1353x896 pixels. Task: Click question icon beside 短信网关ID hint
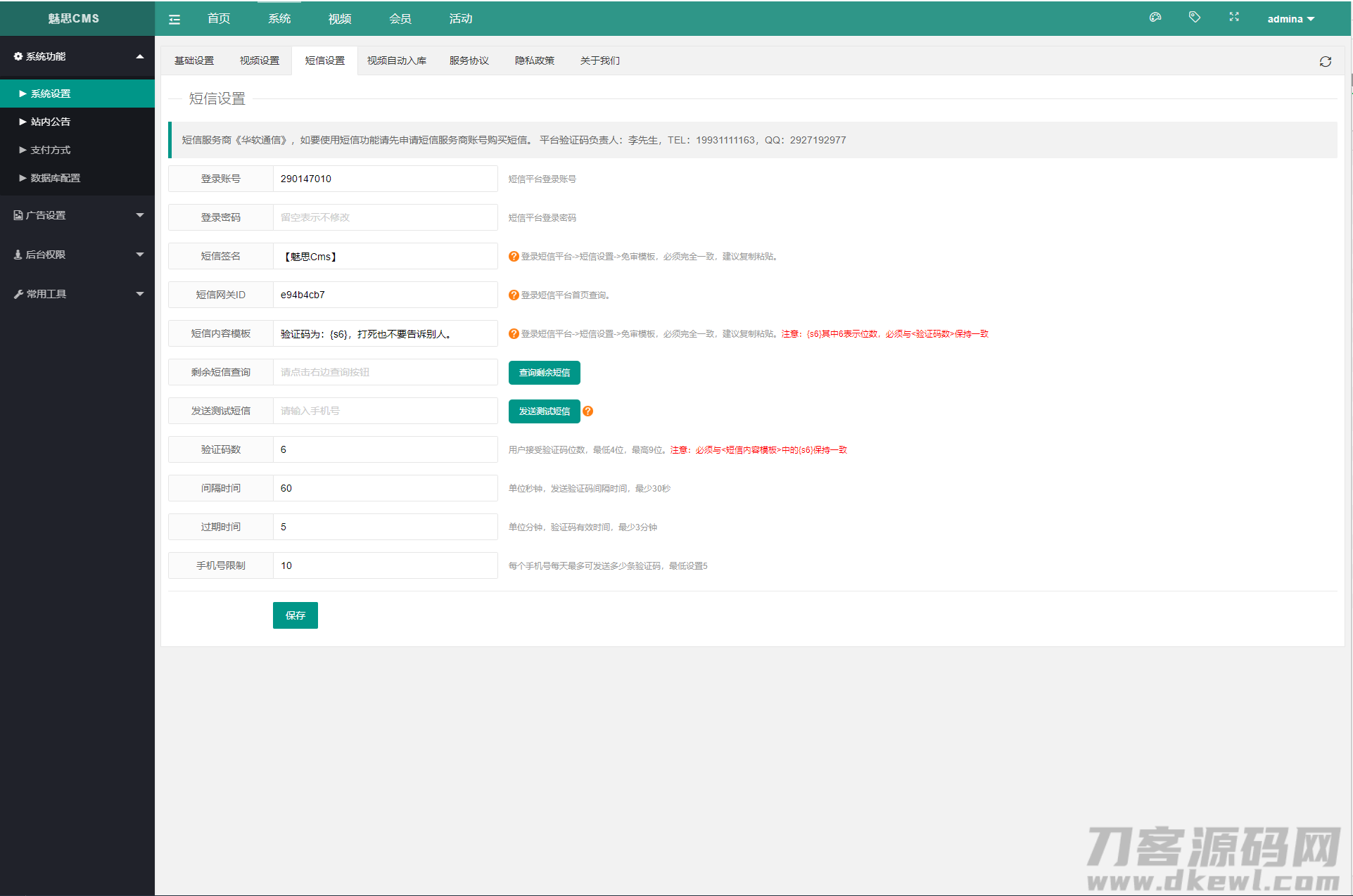(514, 295)
